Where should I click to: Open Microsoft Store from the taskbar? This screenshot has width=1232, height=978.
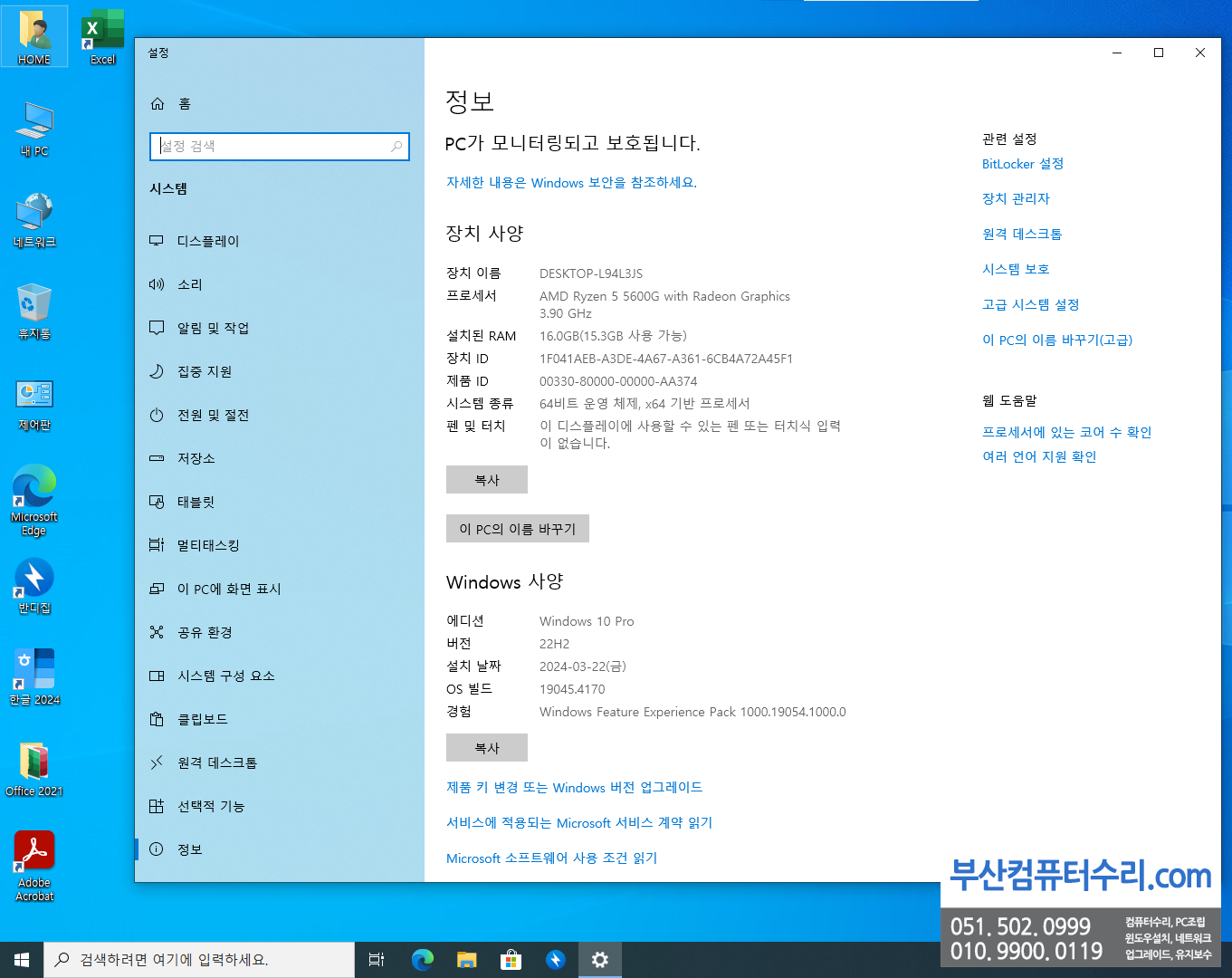[x=511, y=960]
